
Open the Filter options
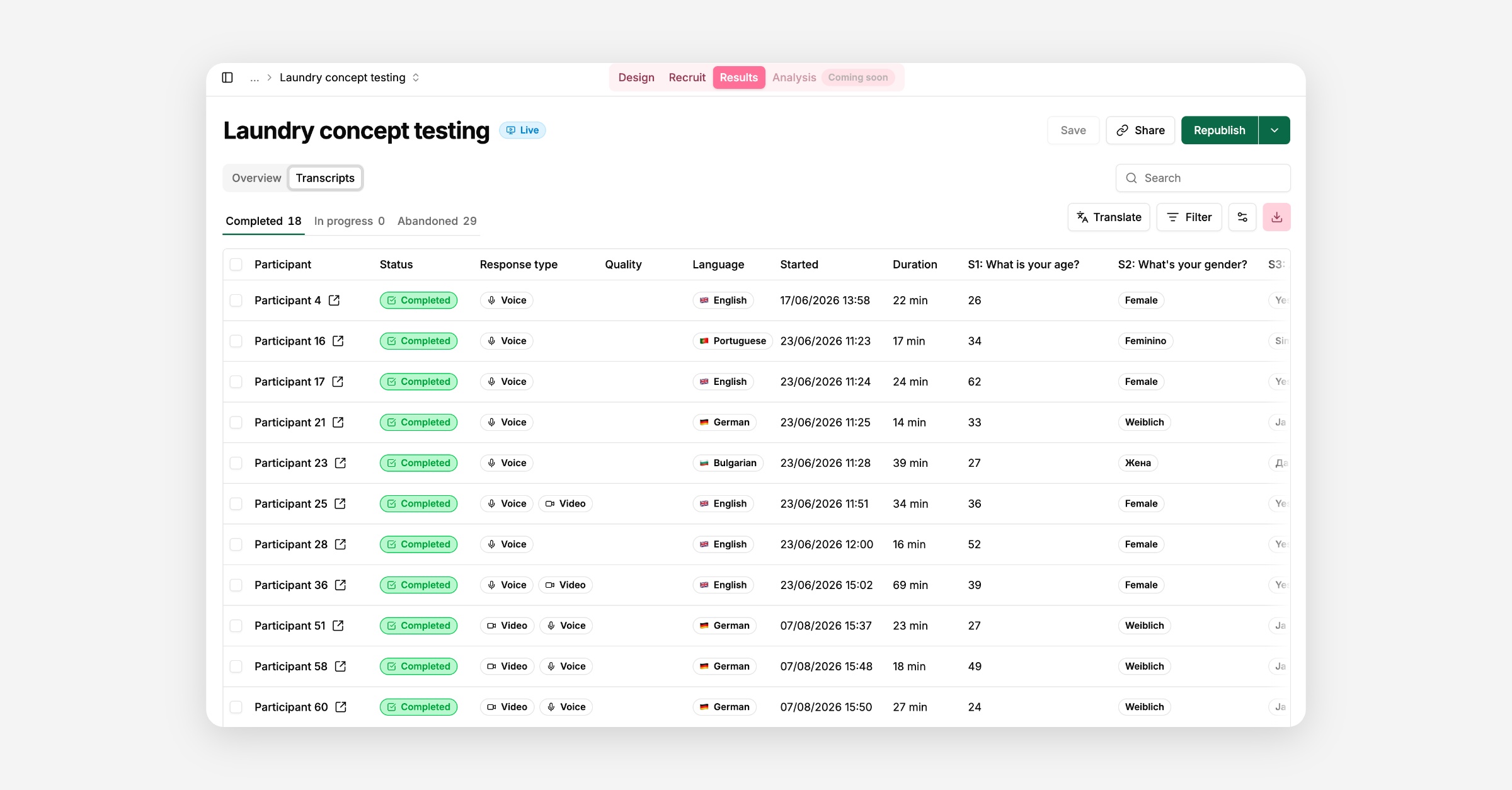tap(1189, 217)
